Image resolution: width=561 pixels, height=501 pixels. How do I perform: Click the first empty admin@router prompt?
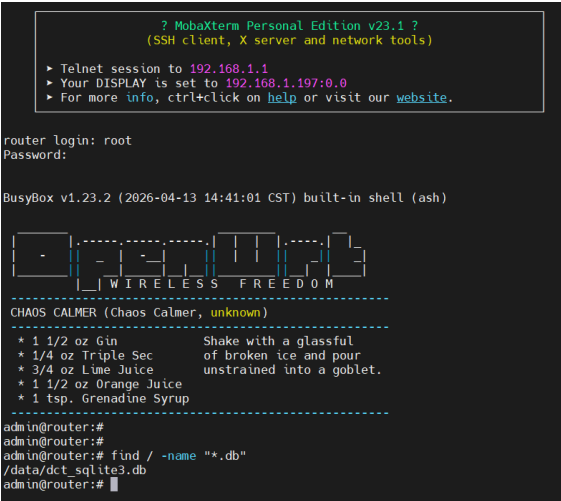53,427
